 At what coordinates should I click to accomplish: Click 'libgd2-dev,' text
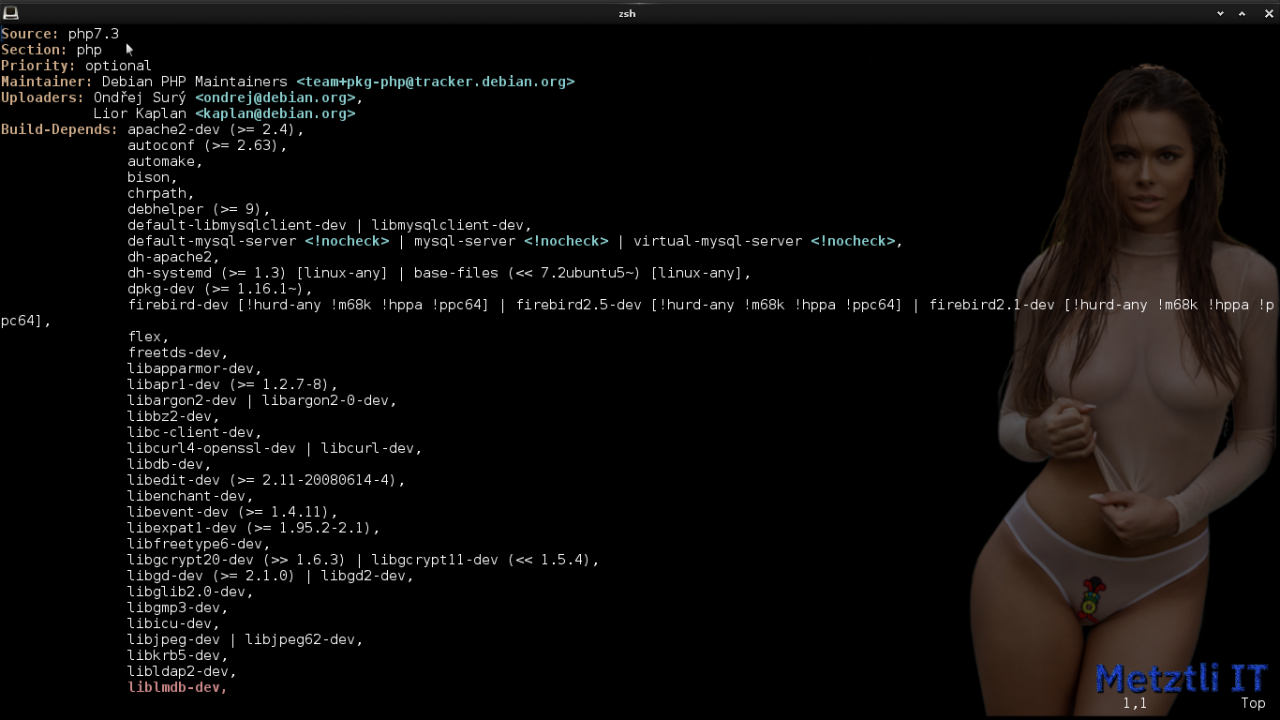[367, 578]
